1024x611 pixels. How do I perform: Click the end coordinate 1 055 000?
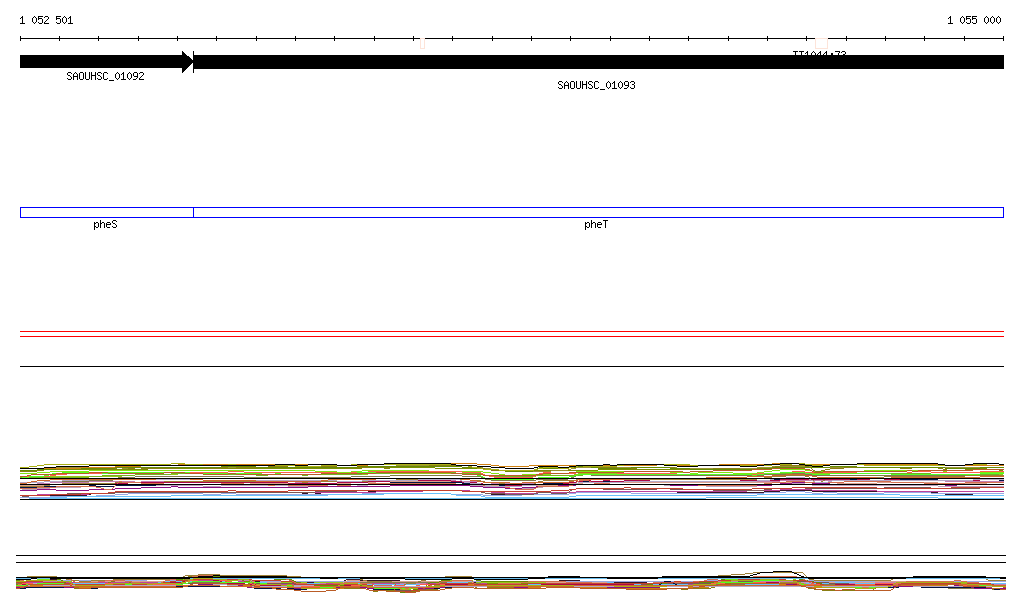tap(974, 20)
